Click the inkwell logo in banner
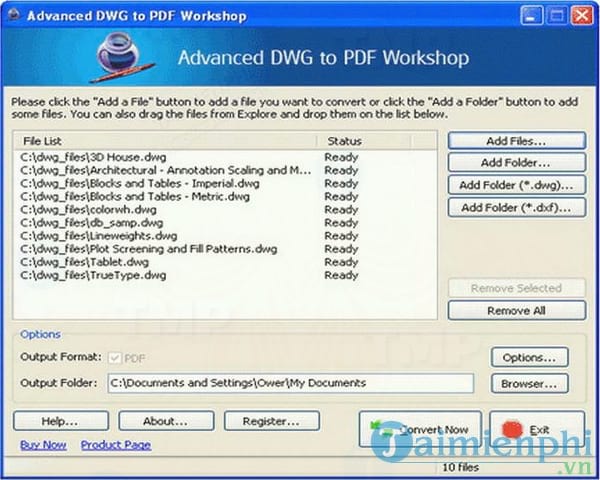Image resolution: width=600 pixels, height=480 pixels. (x=121, y=57)
